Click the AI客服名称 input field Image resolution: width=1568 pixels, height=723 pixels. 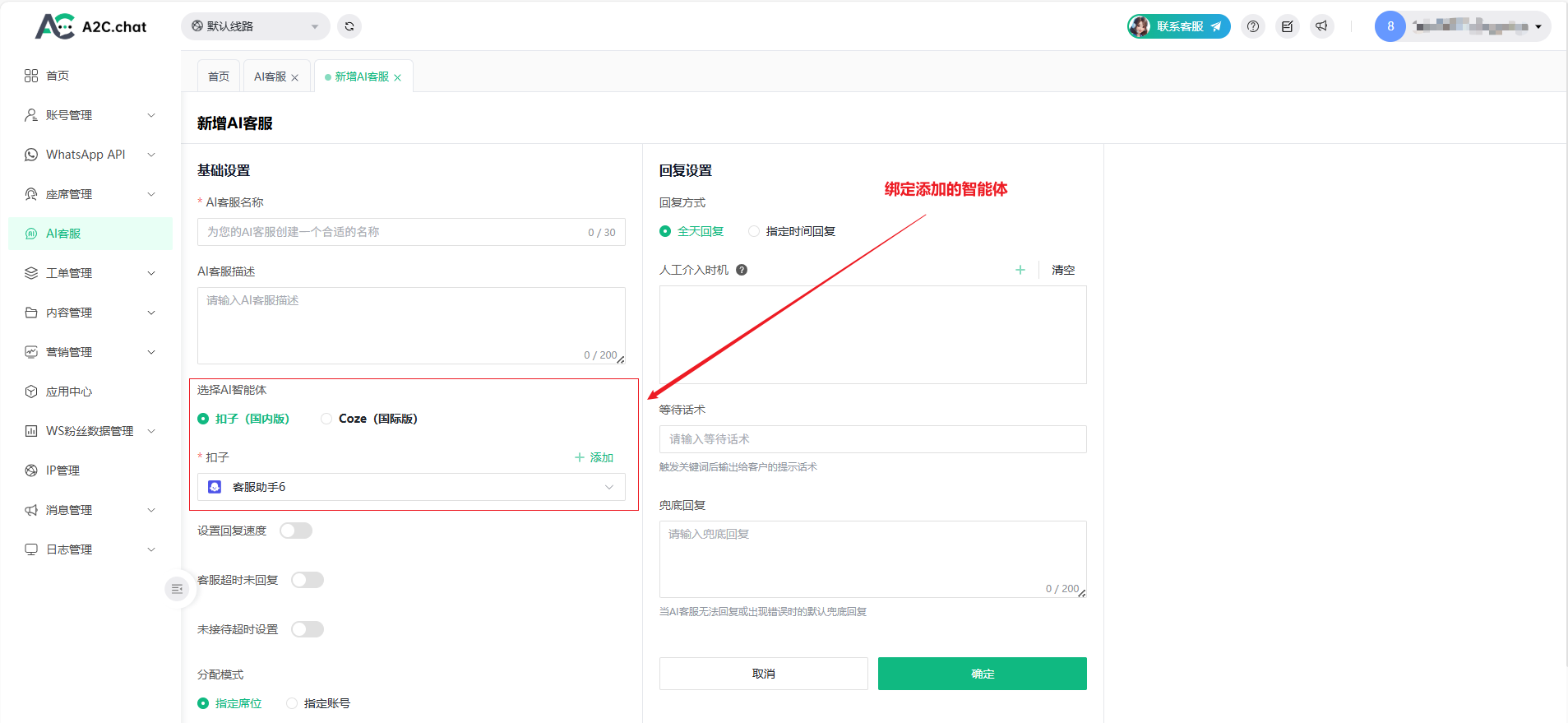click(x=395, y=232)
